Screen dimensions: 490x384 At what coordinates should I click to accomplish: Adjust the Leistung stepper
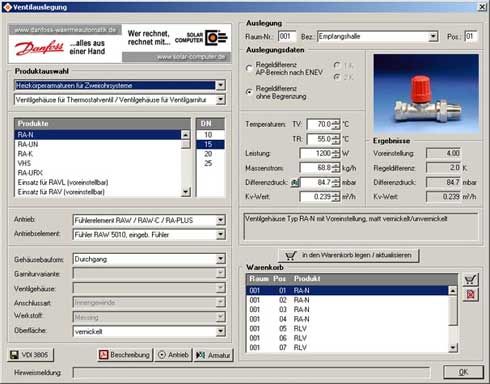[336, 154]
